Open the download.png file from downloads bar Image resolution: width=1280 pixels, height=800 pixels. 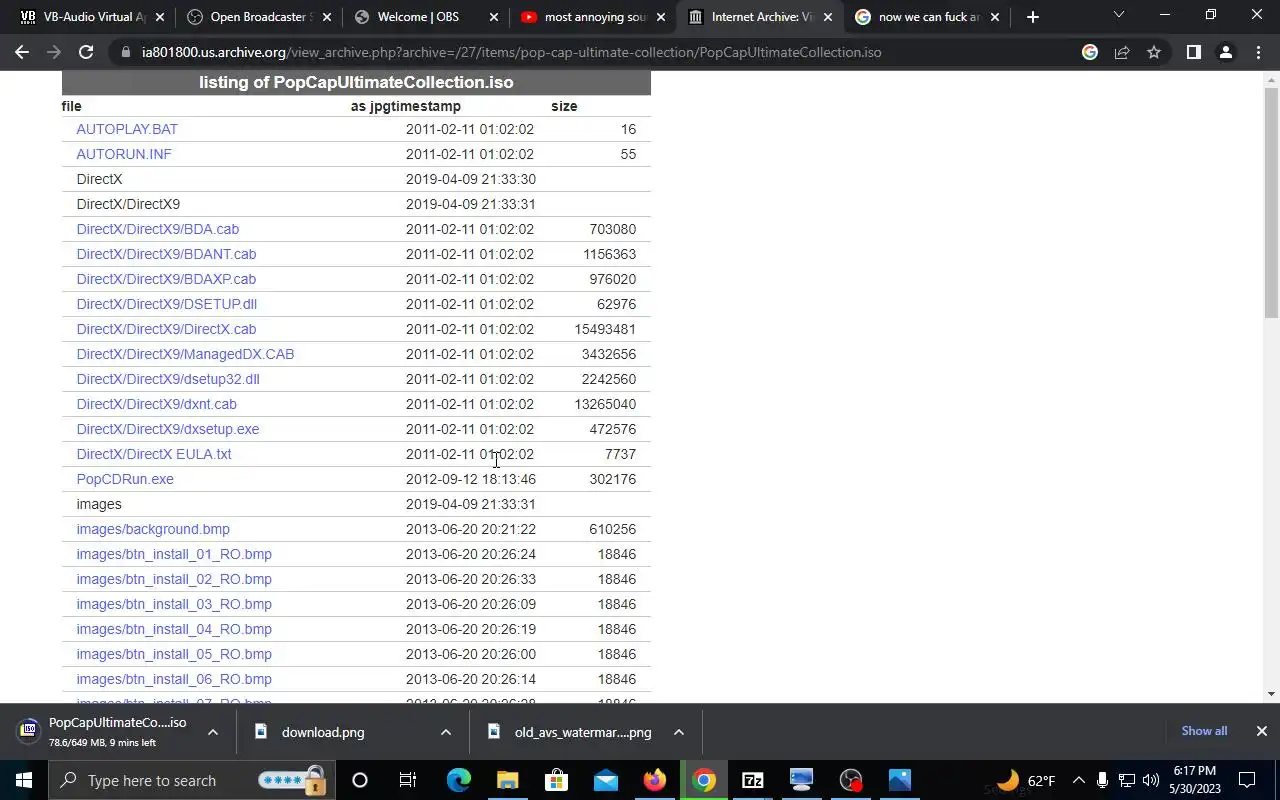[323, 732]
